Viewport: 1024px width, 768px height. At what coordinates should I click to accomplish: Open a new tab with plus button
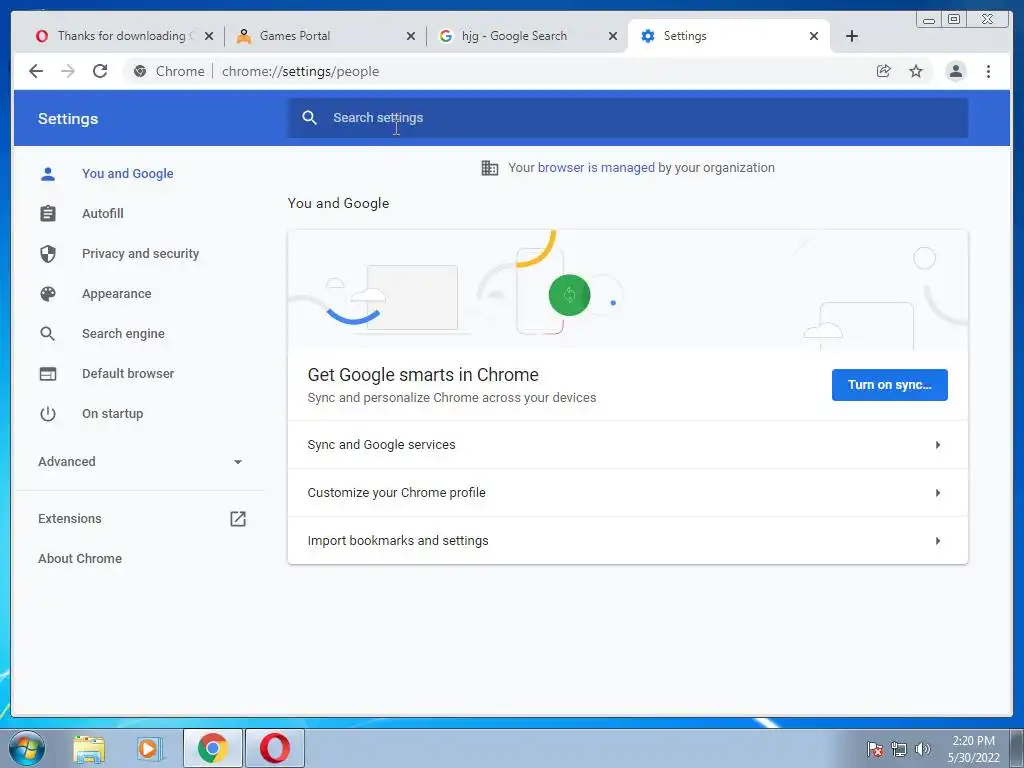[x=852, y=36]
